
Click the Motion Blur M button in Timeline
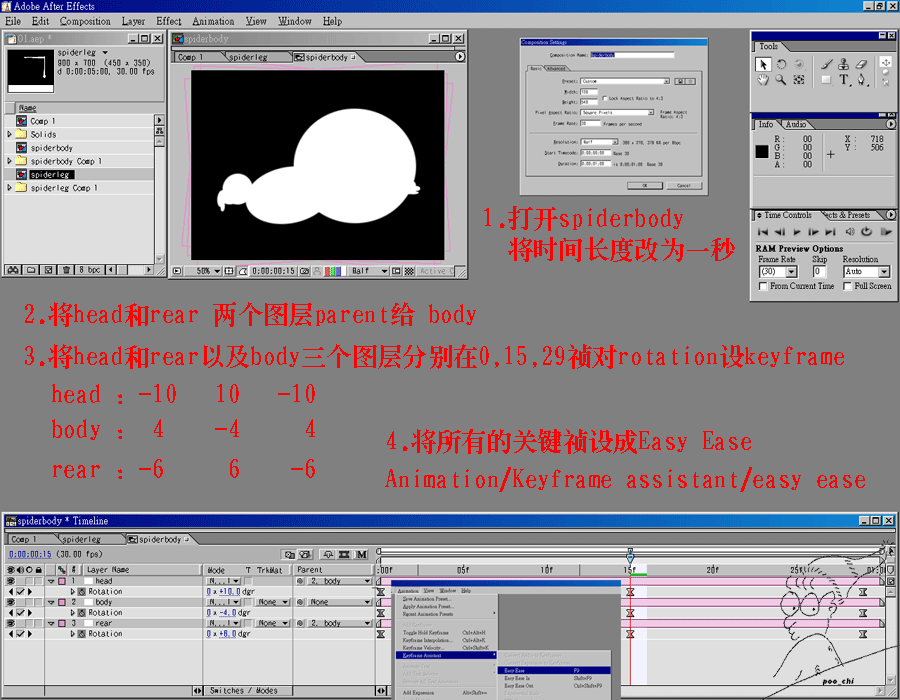point(362,554)
